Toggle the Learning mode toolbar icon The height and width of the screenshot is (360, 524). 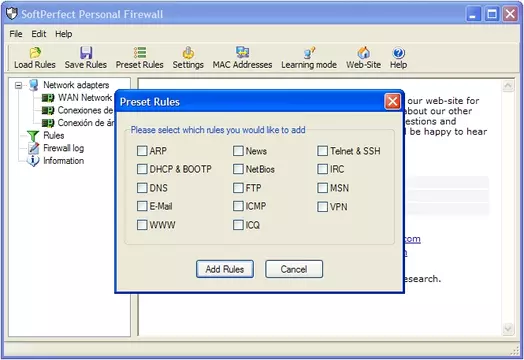point(309,52)
